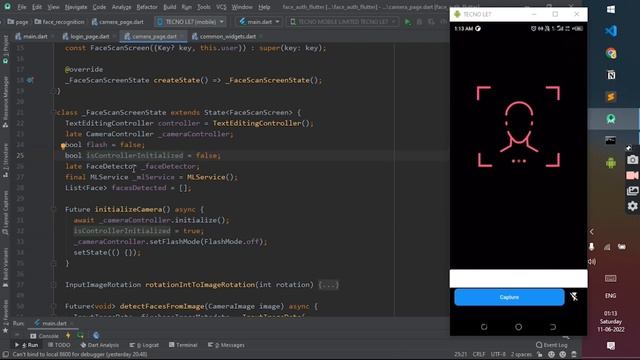Open Sublime Text from taskbar

coord(611,97)
